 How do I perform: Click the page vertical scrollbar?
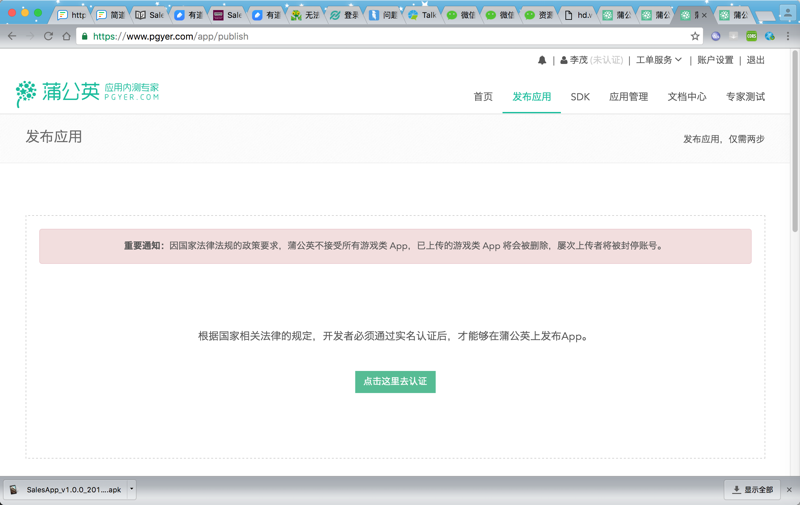[795, 142]
